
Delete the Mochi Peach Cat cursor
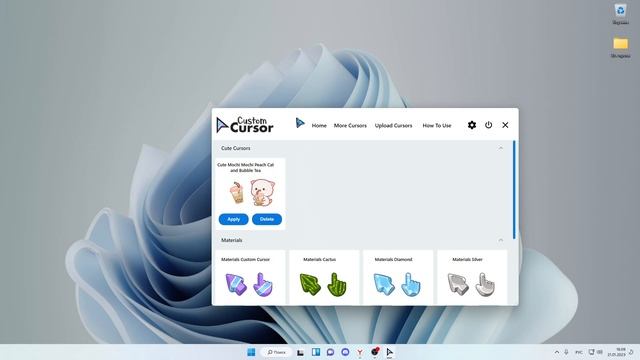[267, 219]
